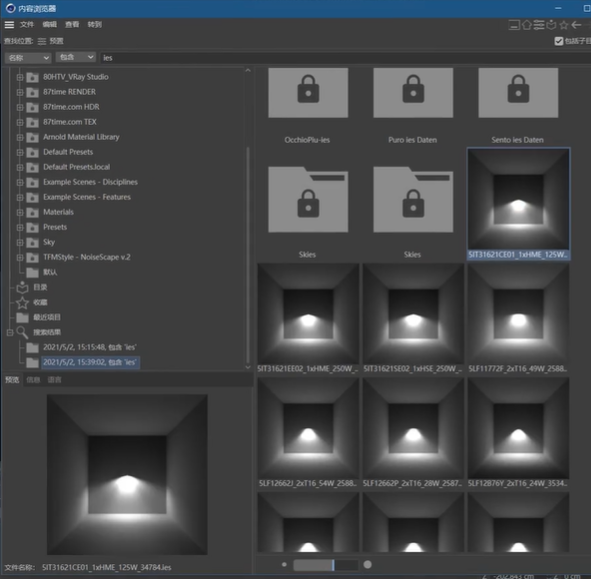Click the large thumbnail size dot
The image size is (591, 579).
367,564
